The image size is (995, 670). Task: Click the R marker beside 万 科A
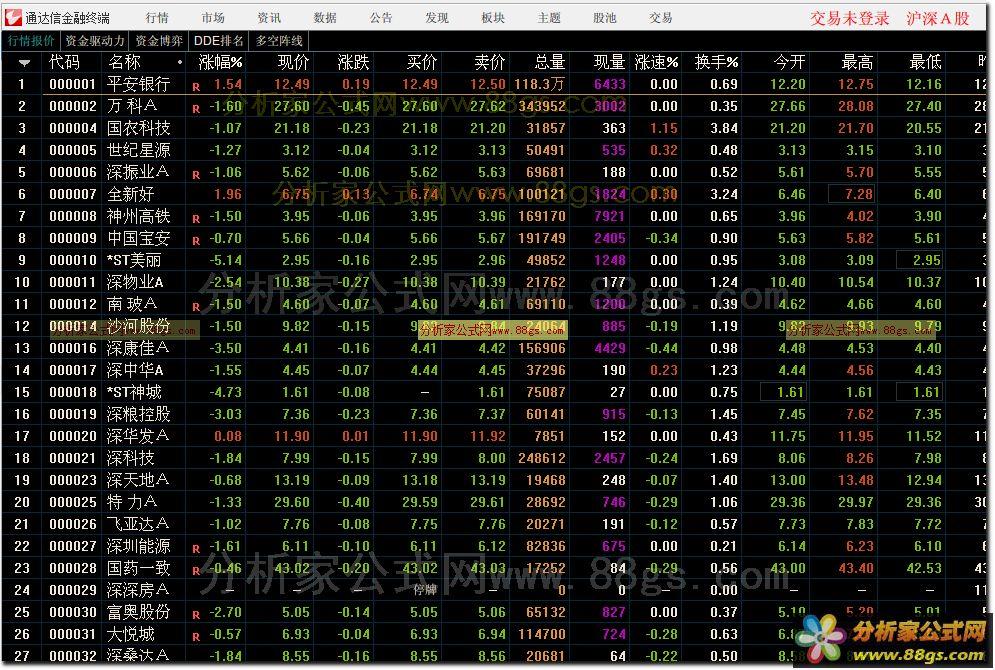coord(196,109)
